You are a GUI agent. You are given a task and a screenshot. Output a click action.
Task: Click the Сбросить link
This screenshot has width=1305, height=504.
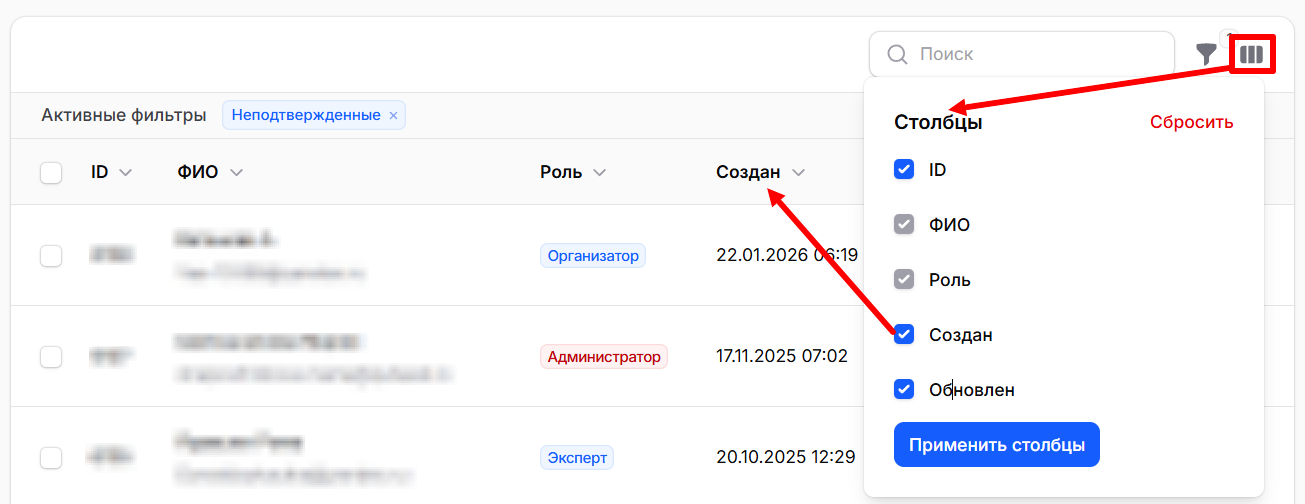coord(1192,122)
